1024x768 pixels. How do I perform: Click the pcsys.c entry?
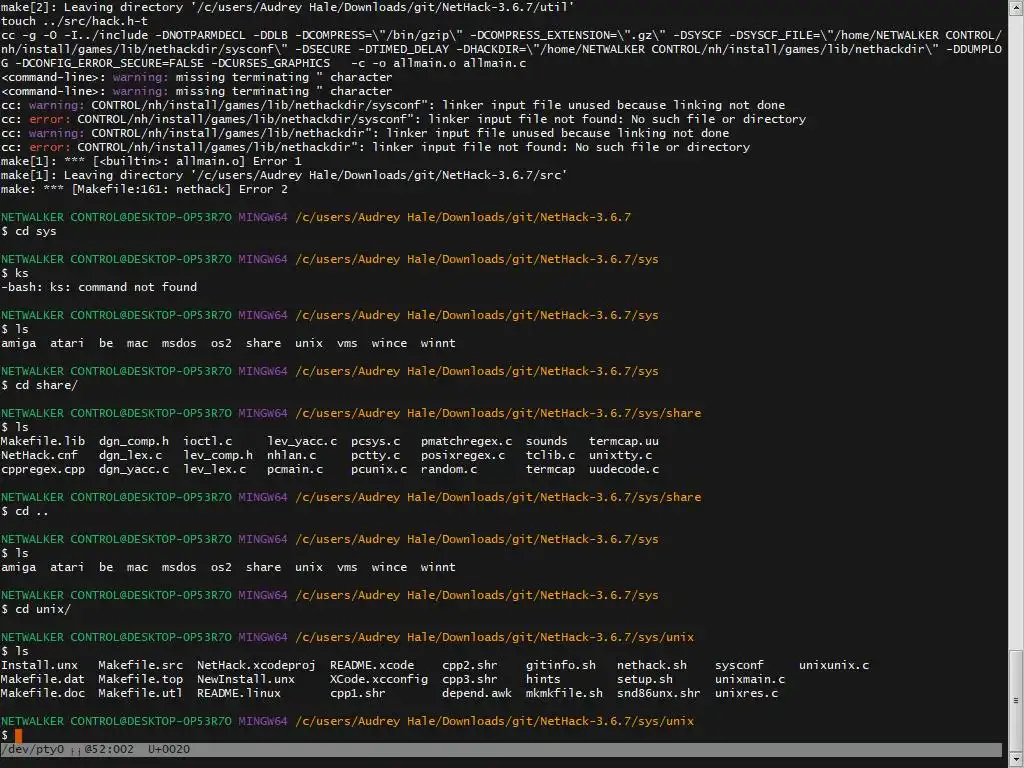(x=376, y=441)
